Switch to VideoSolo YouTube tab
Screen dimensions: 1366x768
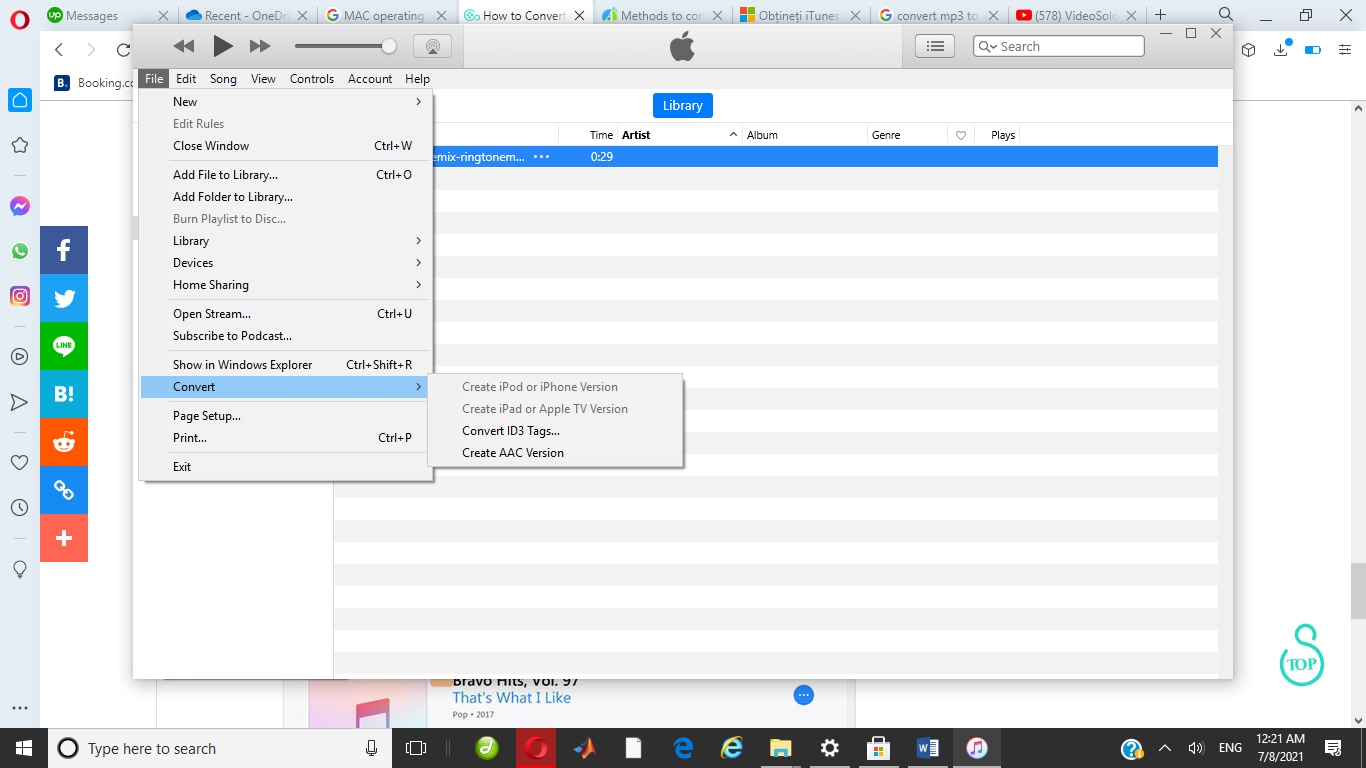coord(1077,15)
